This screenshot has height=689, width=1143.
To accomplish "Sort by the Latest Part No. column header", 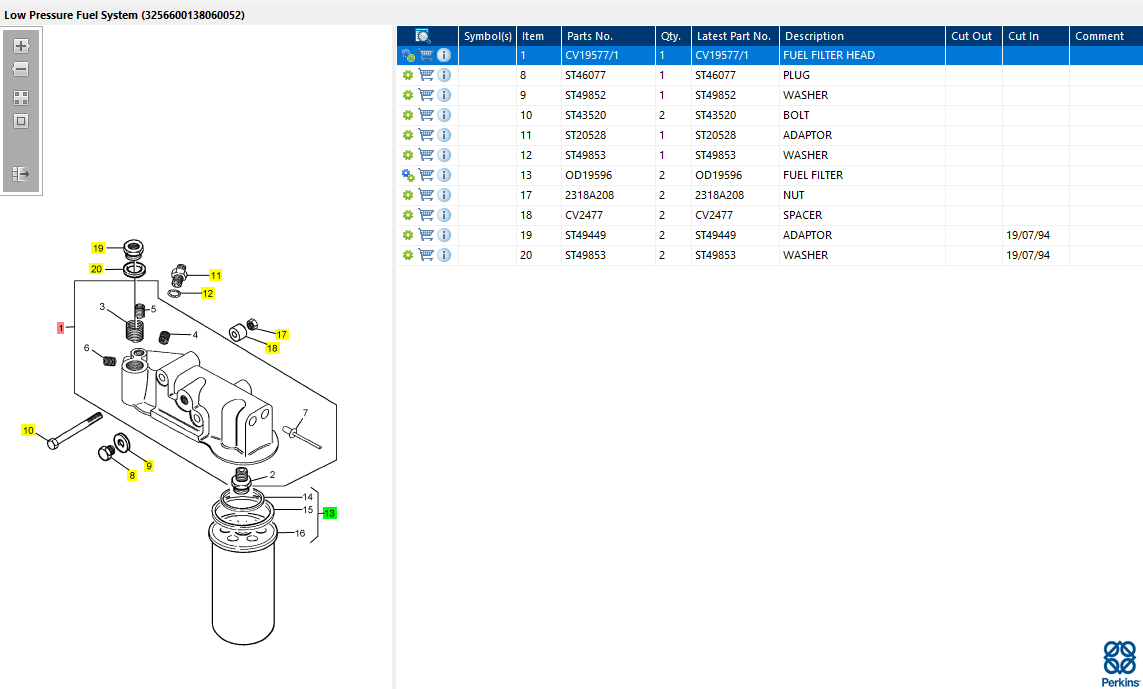I will (735, 36).
